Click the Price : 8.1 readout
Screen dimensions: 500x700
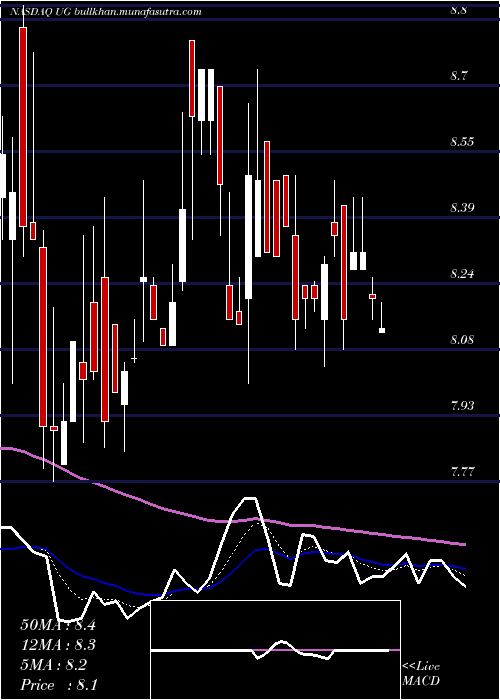click(x=59, y=685)
